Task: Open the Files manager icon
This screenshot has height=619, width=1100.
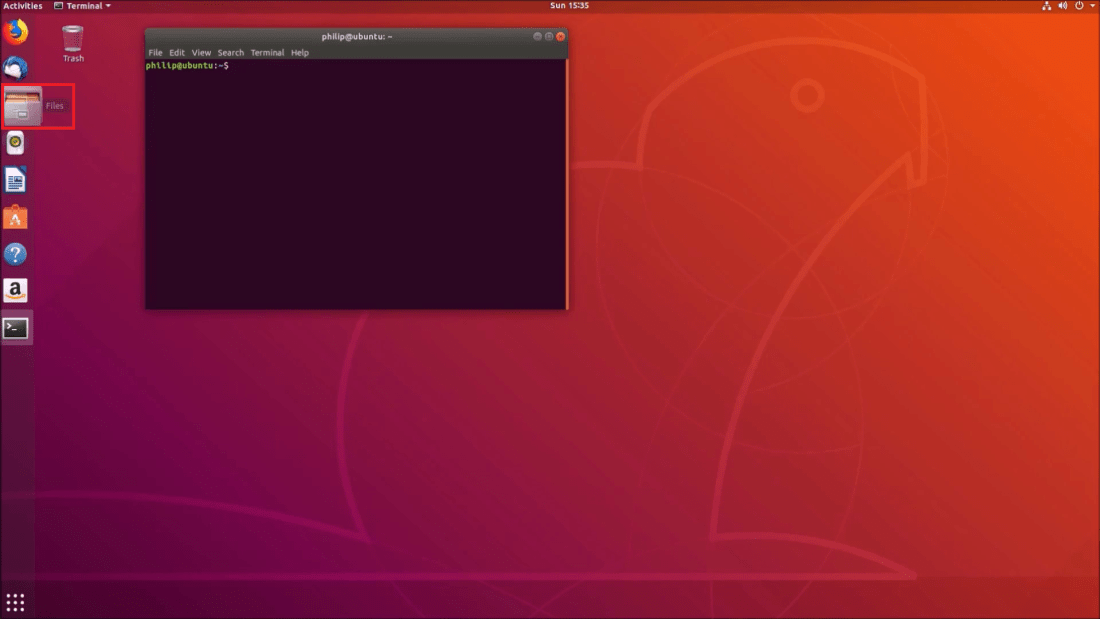Action: coord(23,106)
